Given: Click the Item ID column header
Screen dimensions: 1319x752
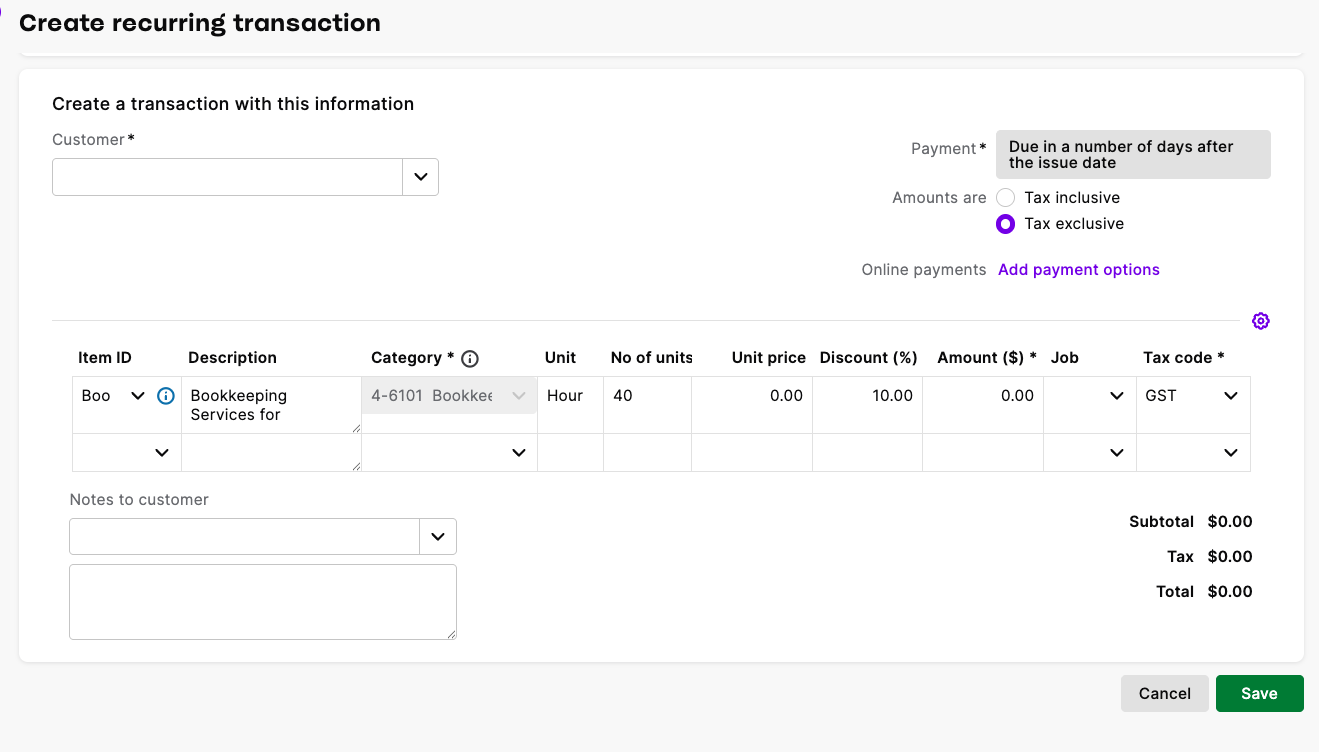Looking at the screenshot, I should 105,358.
